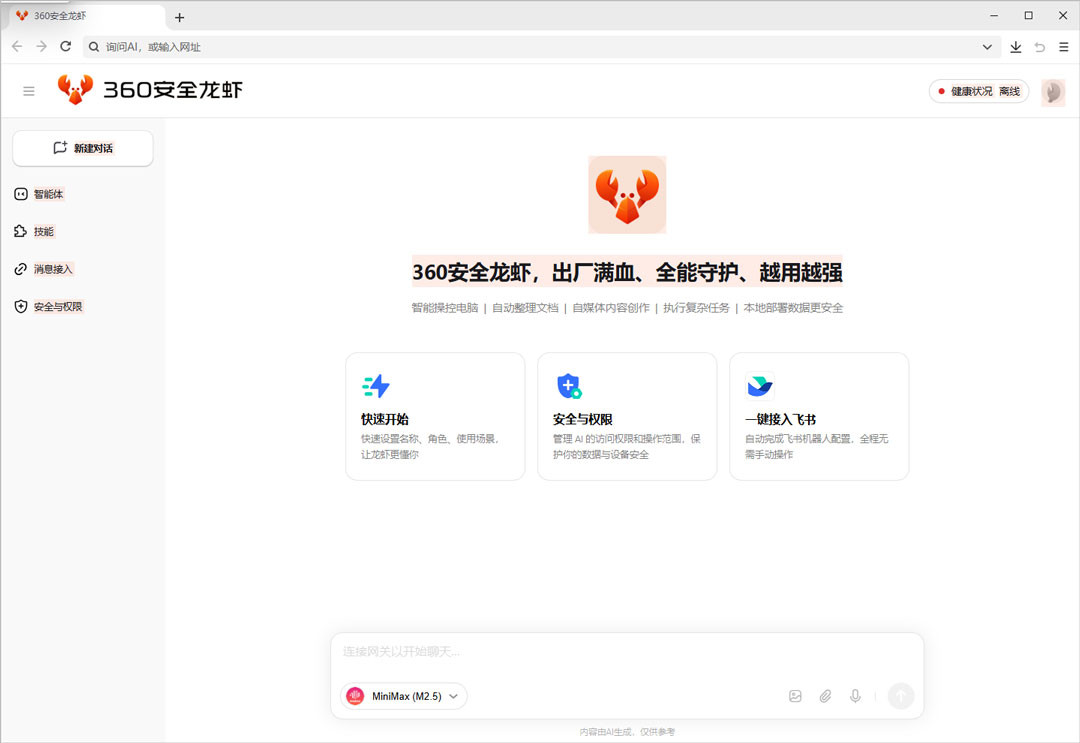Toggle the 健康状况 offline status indicator
1080x743 pixels.
click(x=978, y=90)
